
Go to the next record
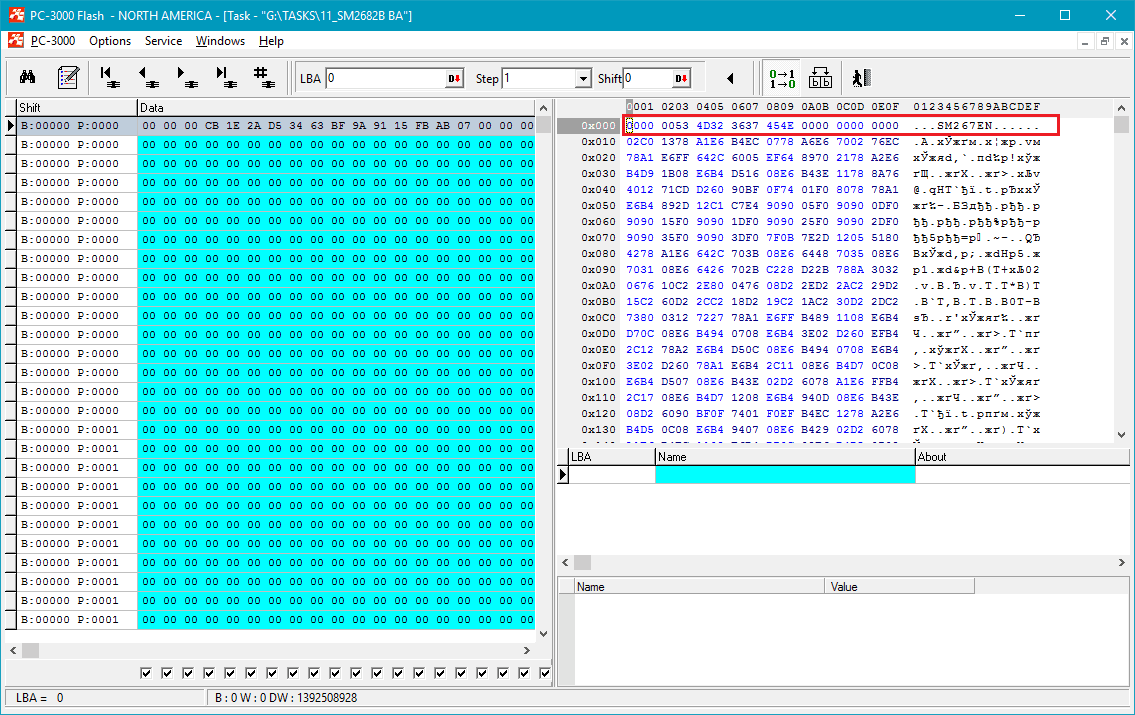pyautogui.click(x=187, y=77)
